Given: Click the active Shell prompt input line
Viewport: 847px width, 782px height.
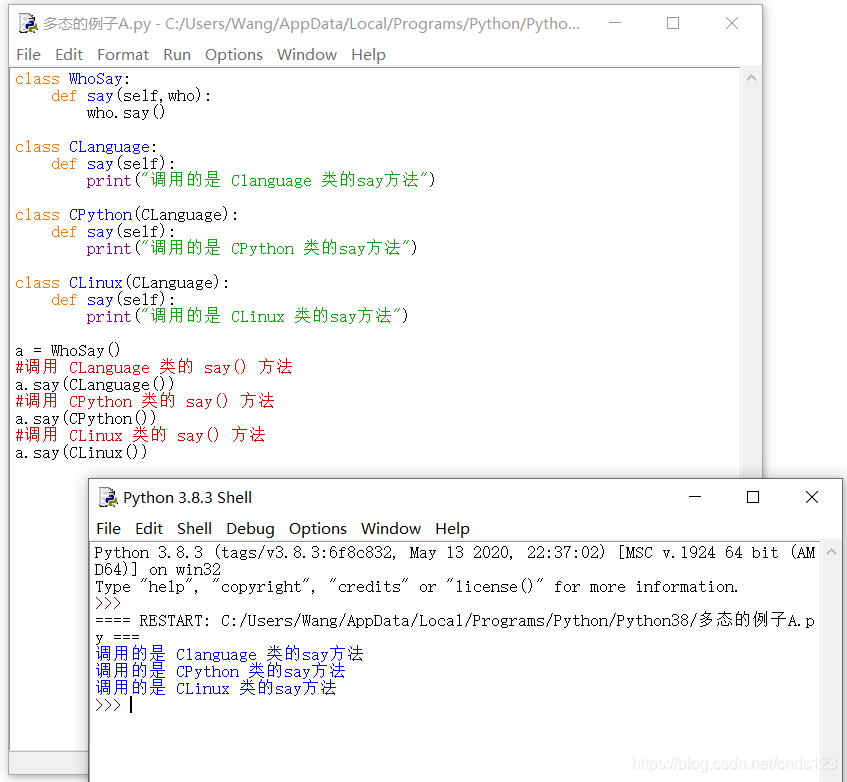Looking at the screenshot, I should 454,705.
